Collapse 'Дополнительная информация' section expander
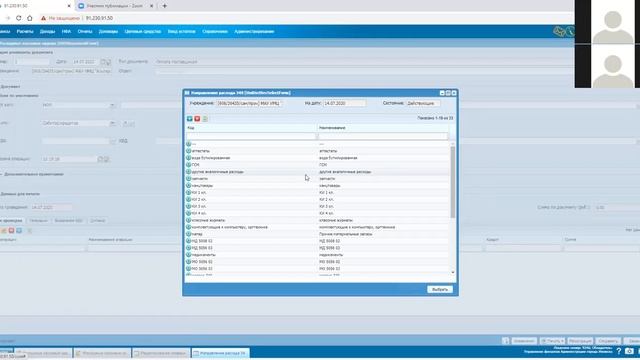Screen dimensions: 640x360 pos(2,174)
